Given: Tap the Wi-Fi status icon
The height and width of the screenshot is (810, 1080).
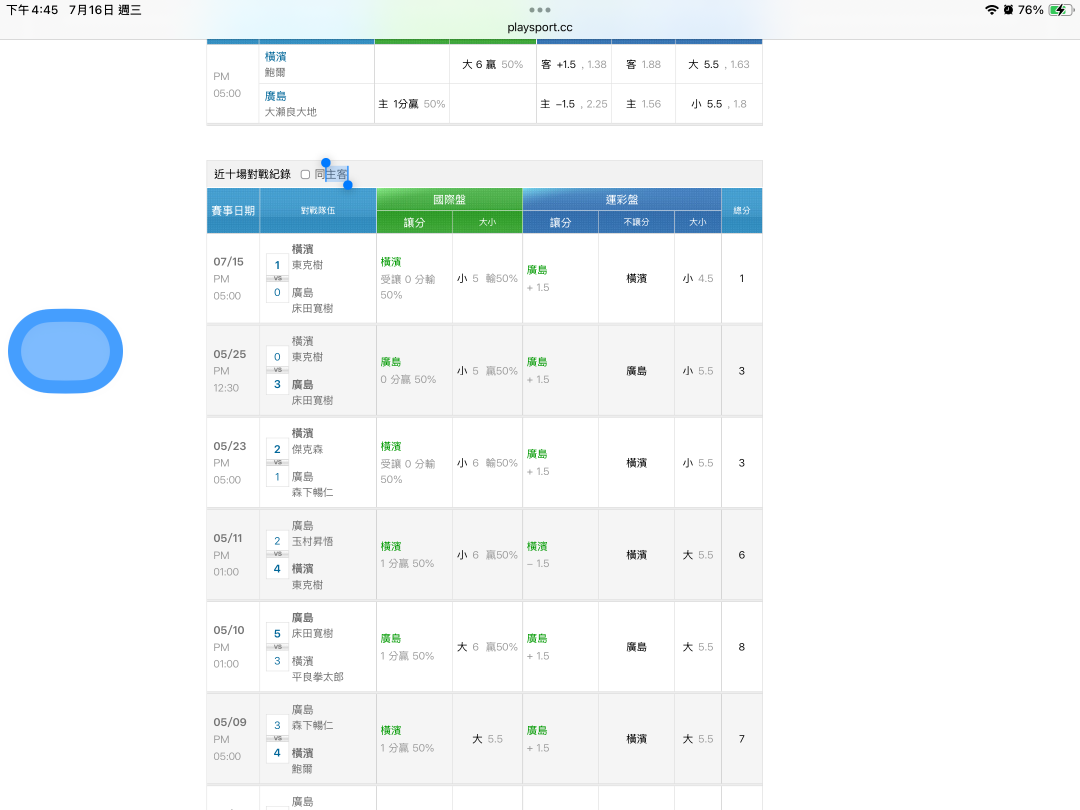Looking at the screenshot, I should point(991,10).
